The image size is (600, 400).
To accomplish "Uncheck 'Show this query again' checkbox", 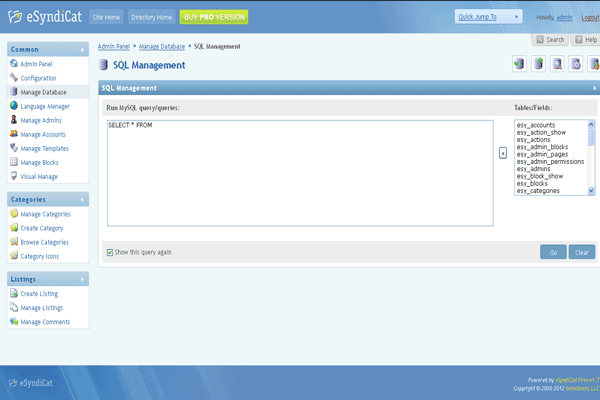I will point(110,252).
